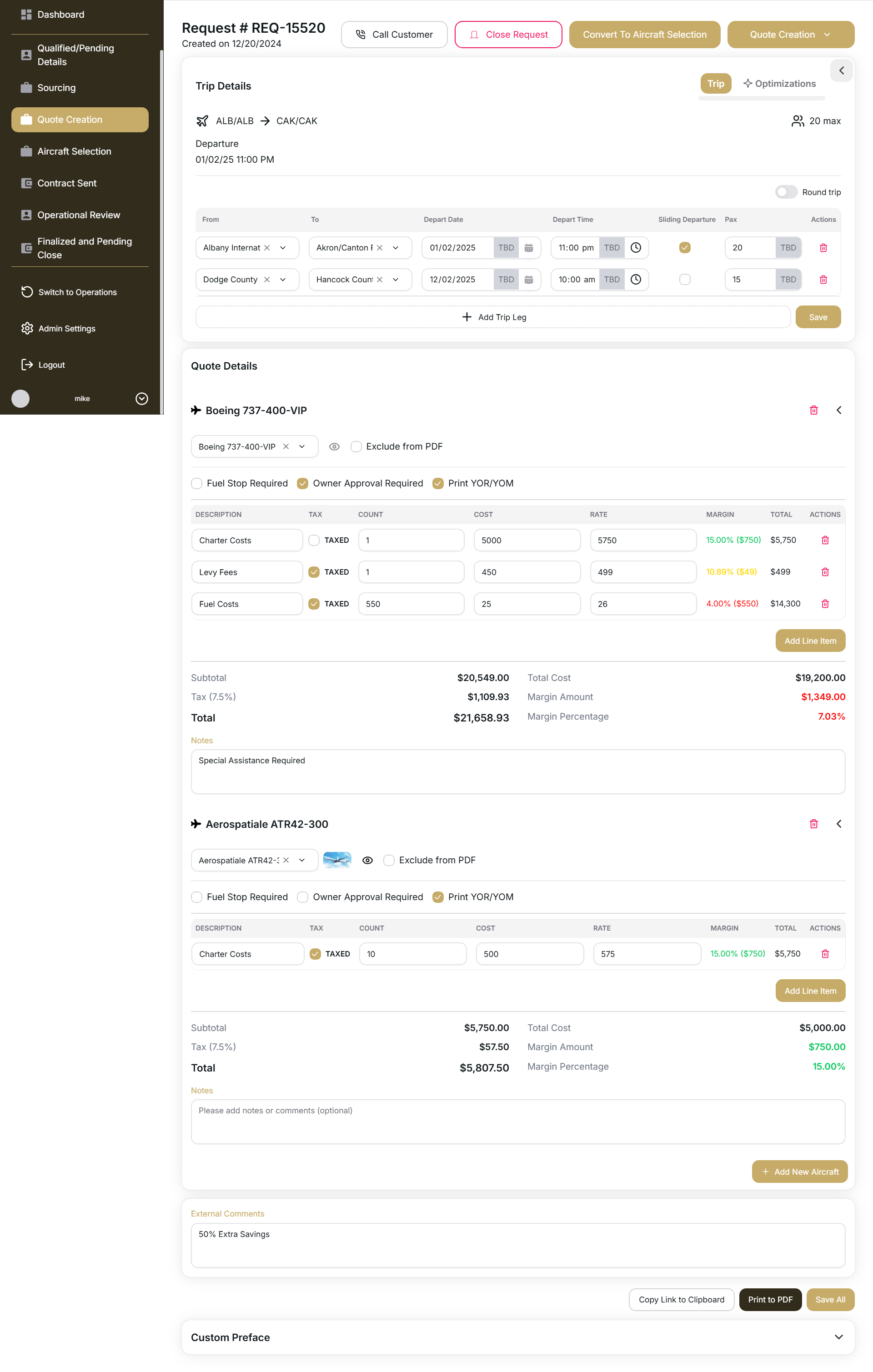Click Copy Link to Clipboard
Image resolution: width=873 pixels, height=1372 pixels.
pyautogui.click(x=681, y=1300)
